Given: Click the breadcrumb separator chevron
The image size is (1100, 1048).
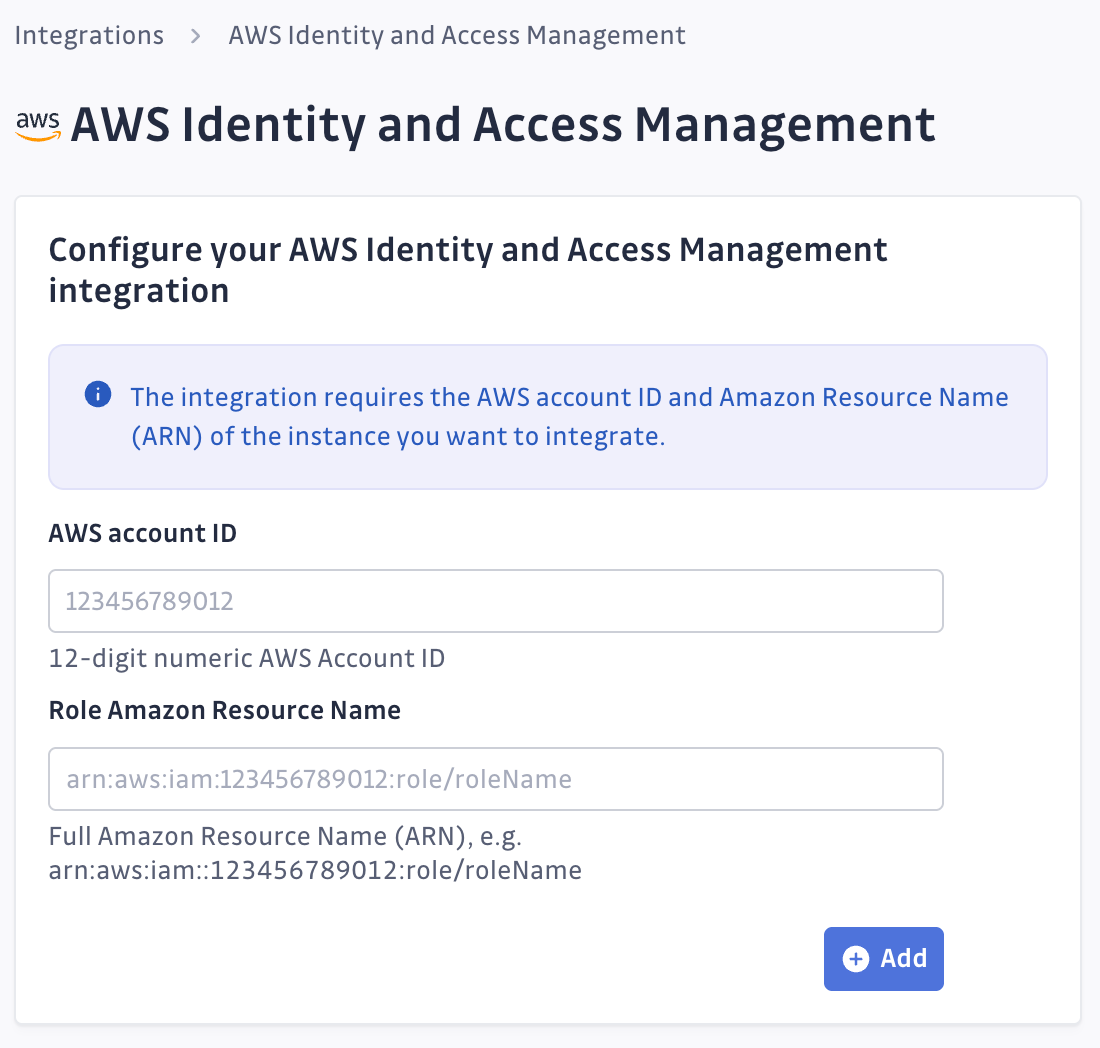Looking at the screenshot, I should [196, 35].
